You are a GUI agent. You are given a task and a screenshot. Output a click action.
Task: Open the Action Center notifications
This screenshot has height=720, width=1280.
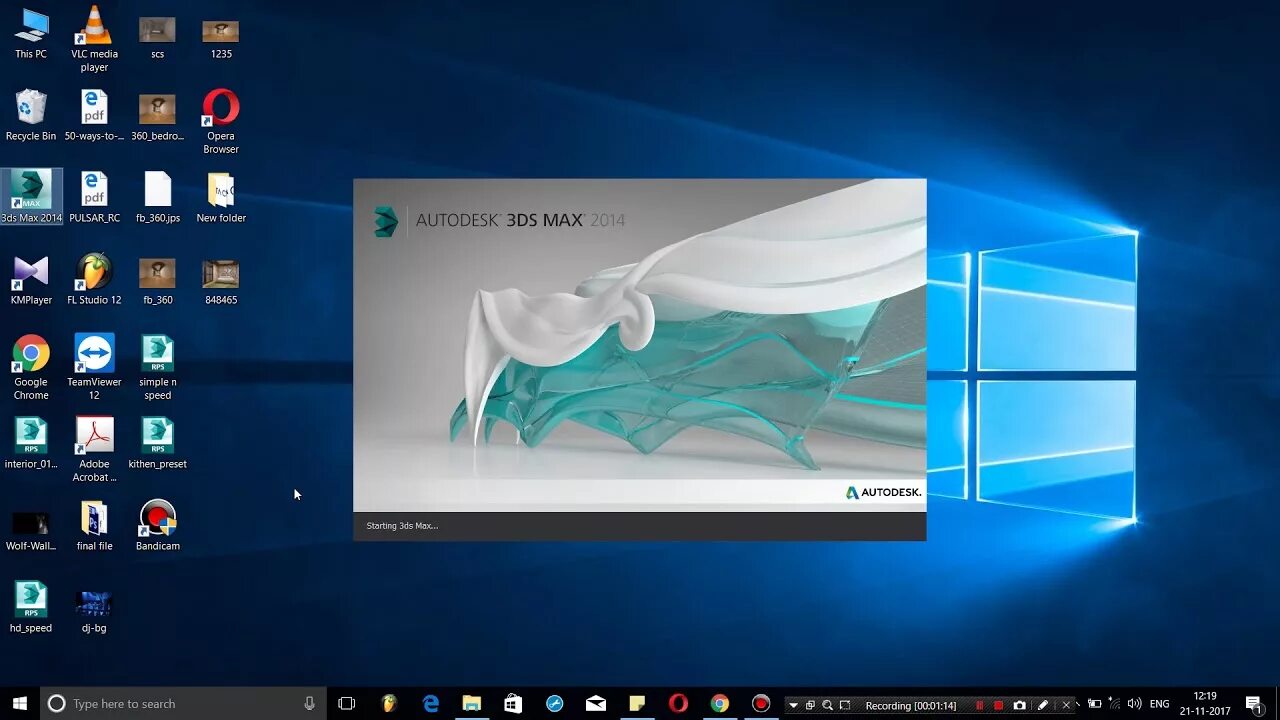tap(1253, 703)
